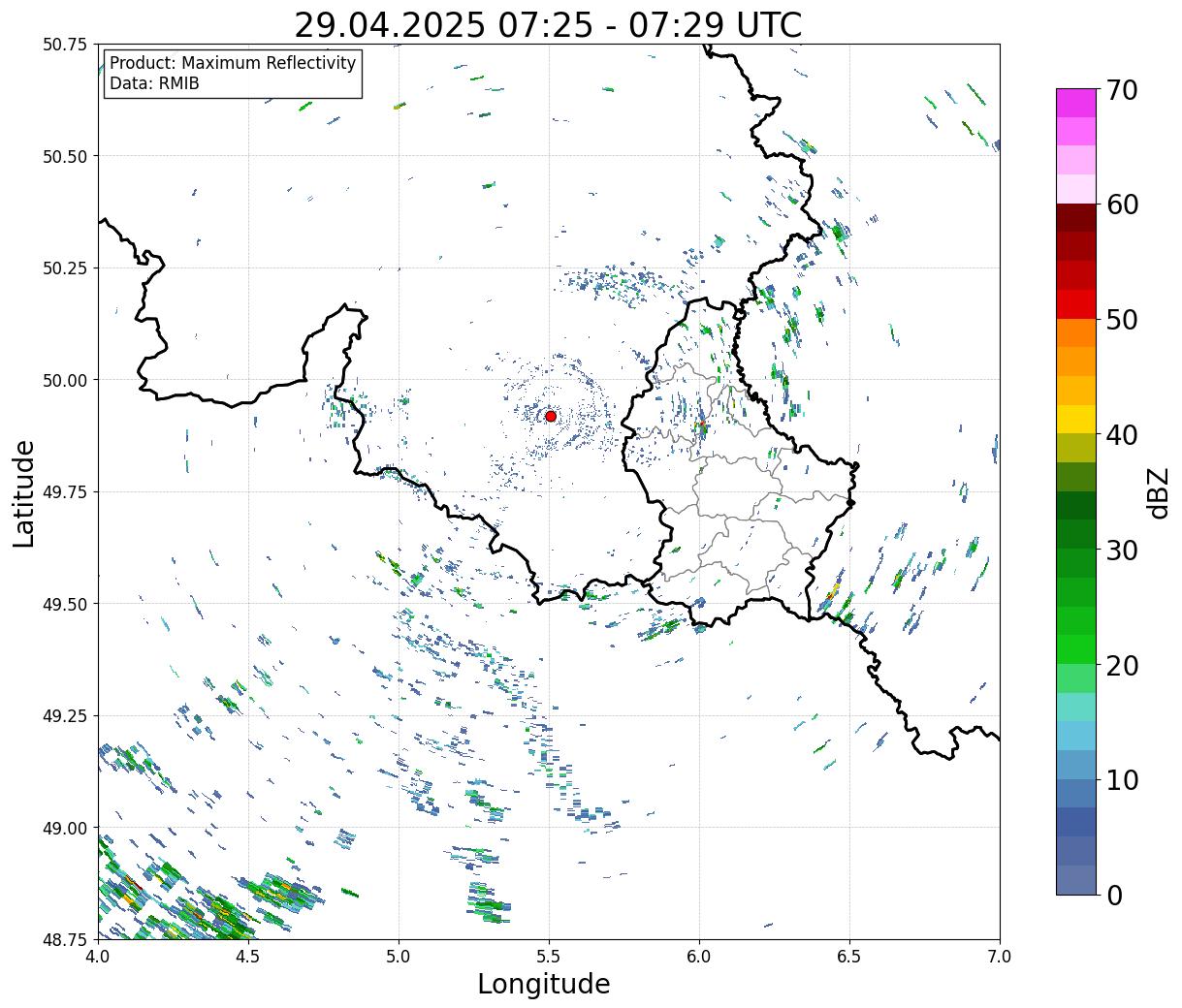Pick the dark maroon swatch just below 60
The image size is (1182, 1008).
[x=1076, y=218]
